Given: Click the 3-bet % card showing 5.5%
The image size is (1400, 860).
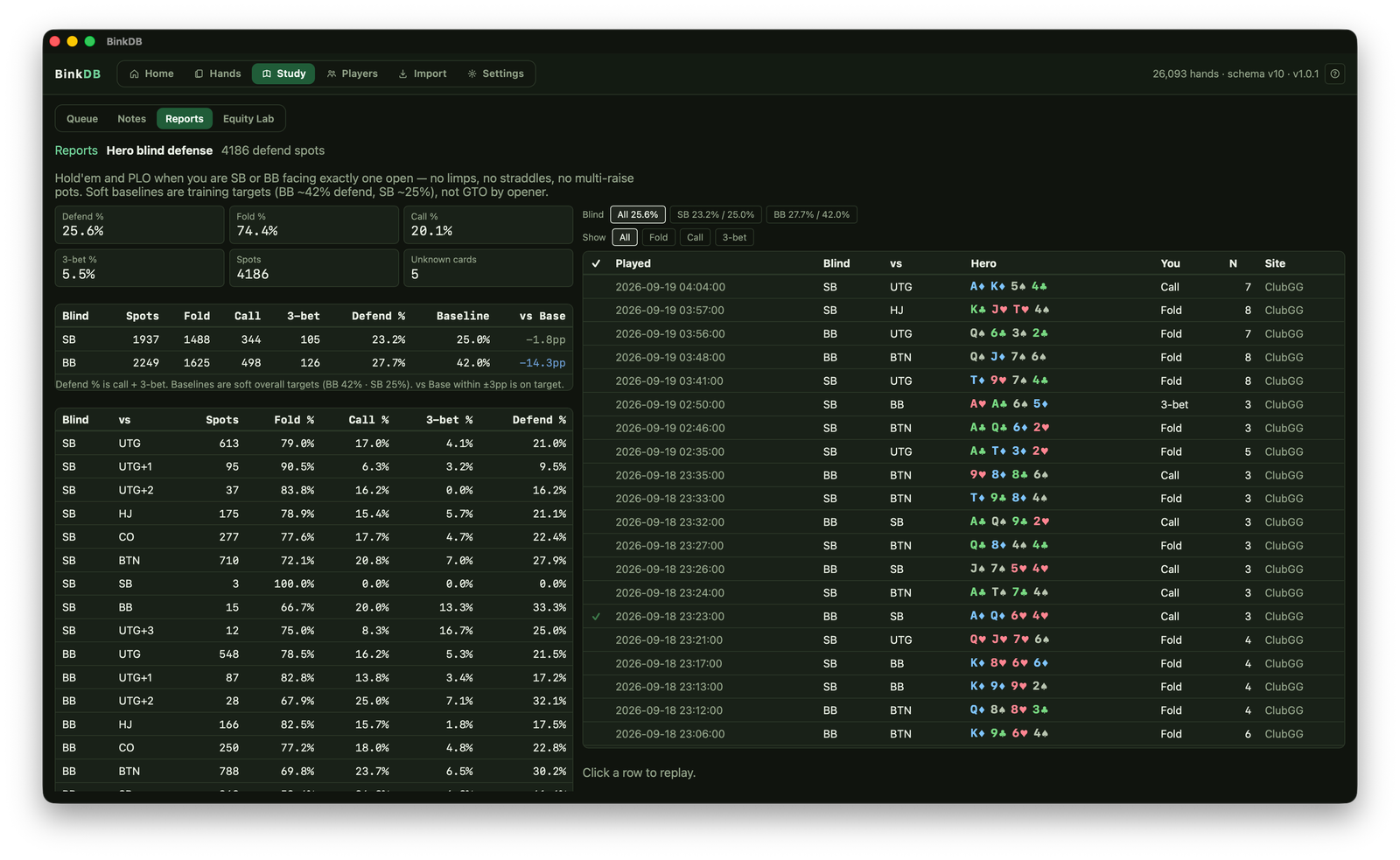Looking at the screenshot, I should point(139,268).
